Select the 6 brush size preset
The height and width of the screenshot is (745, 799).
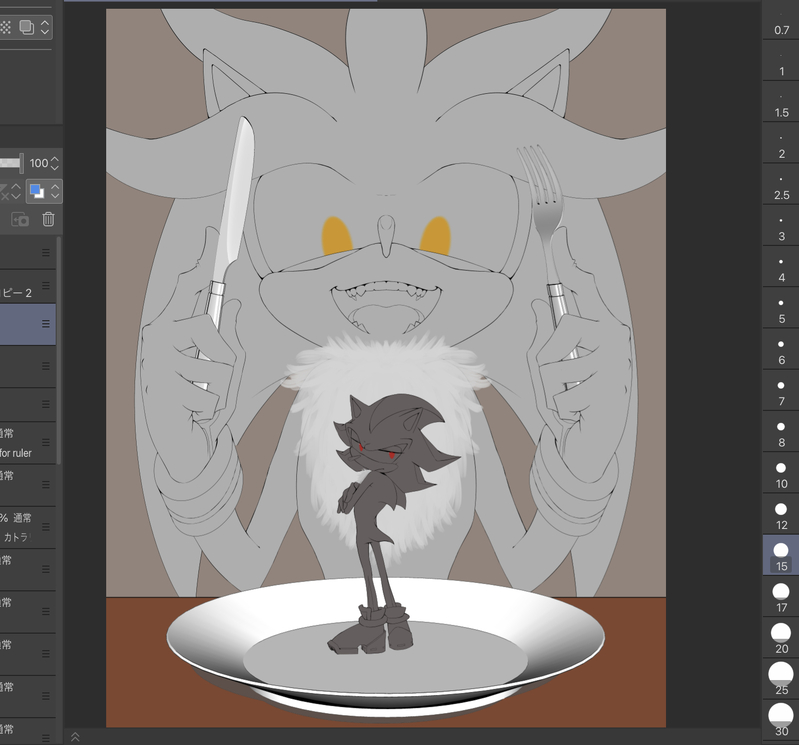click(781, 350)
